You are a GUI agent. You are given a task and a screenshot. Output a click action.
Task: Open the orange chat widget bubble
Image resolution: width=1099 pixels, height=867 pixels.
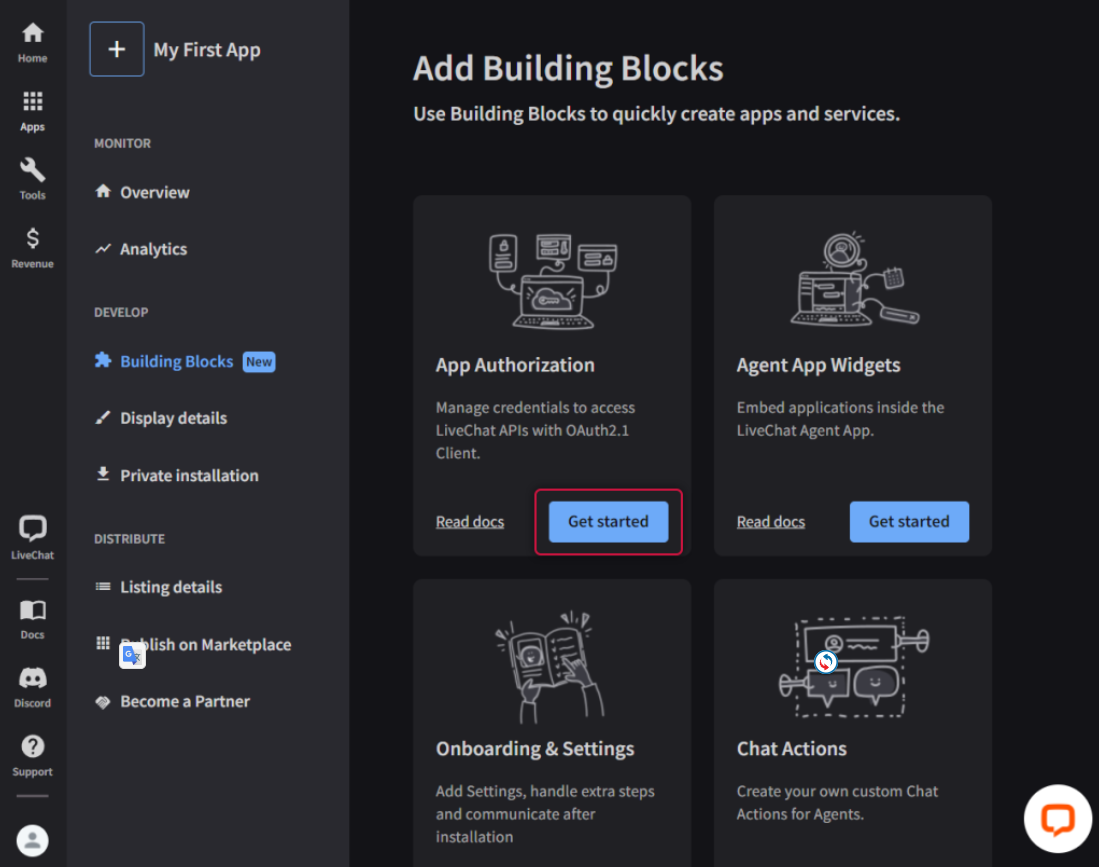pyautogui.click(x=1057, y=820)
